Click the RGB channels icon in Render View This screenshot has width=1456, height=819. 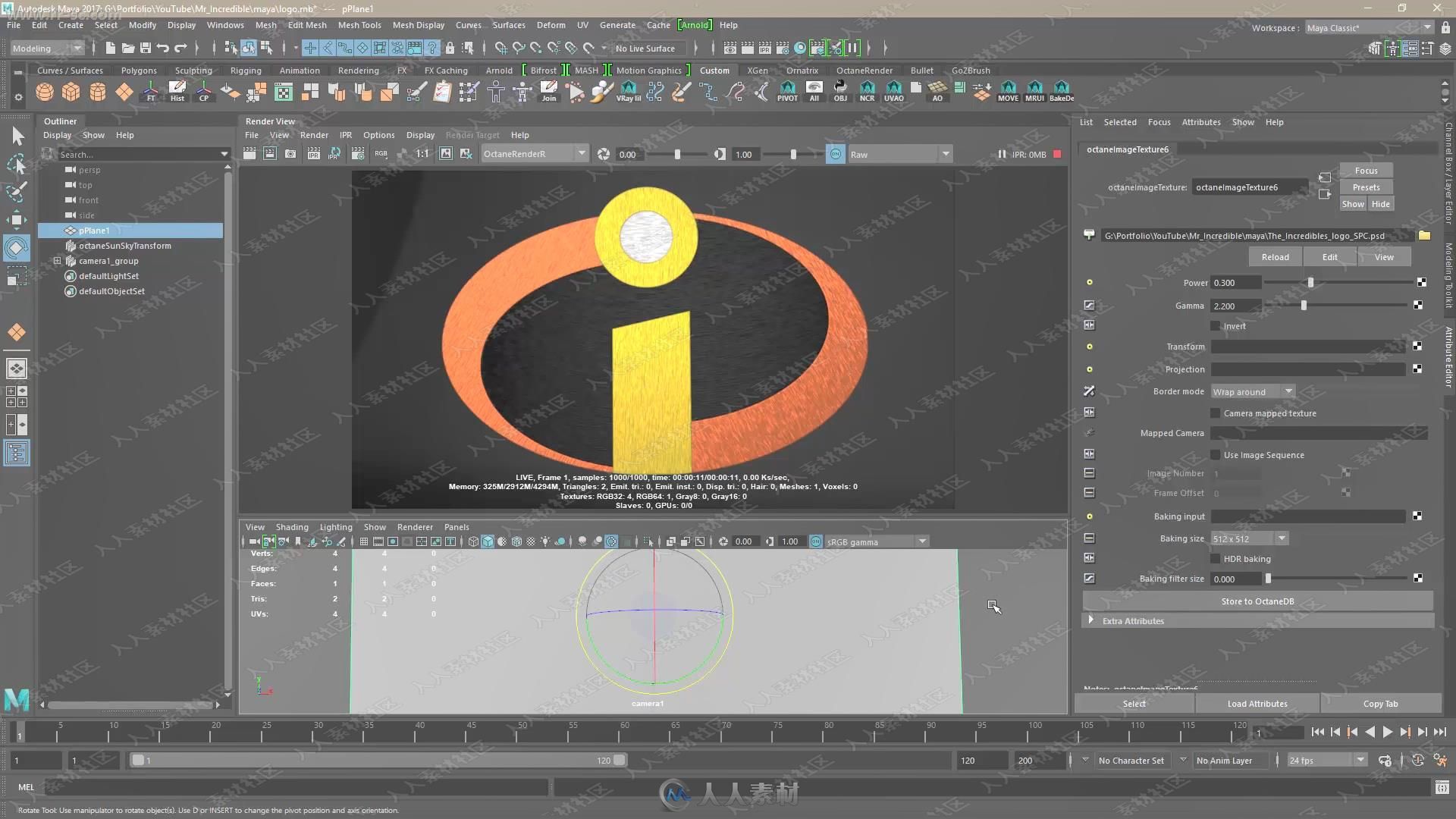[381, 154]
